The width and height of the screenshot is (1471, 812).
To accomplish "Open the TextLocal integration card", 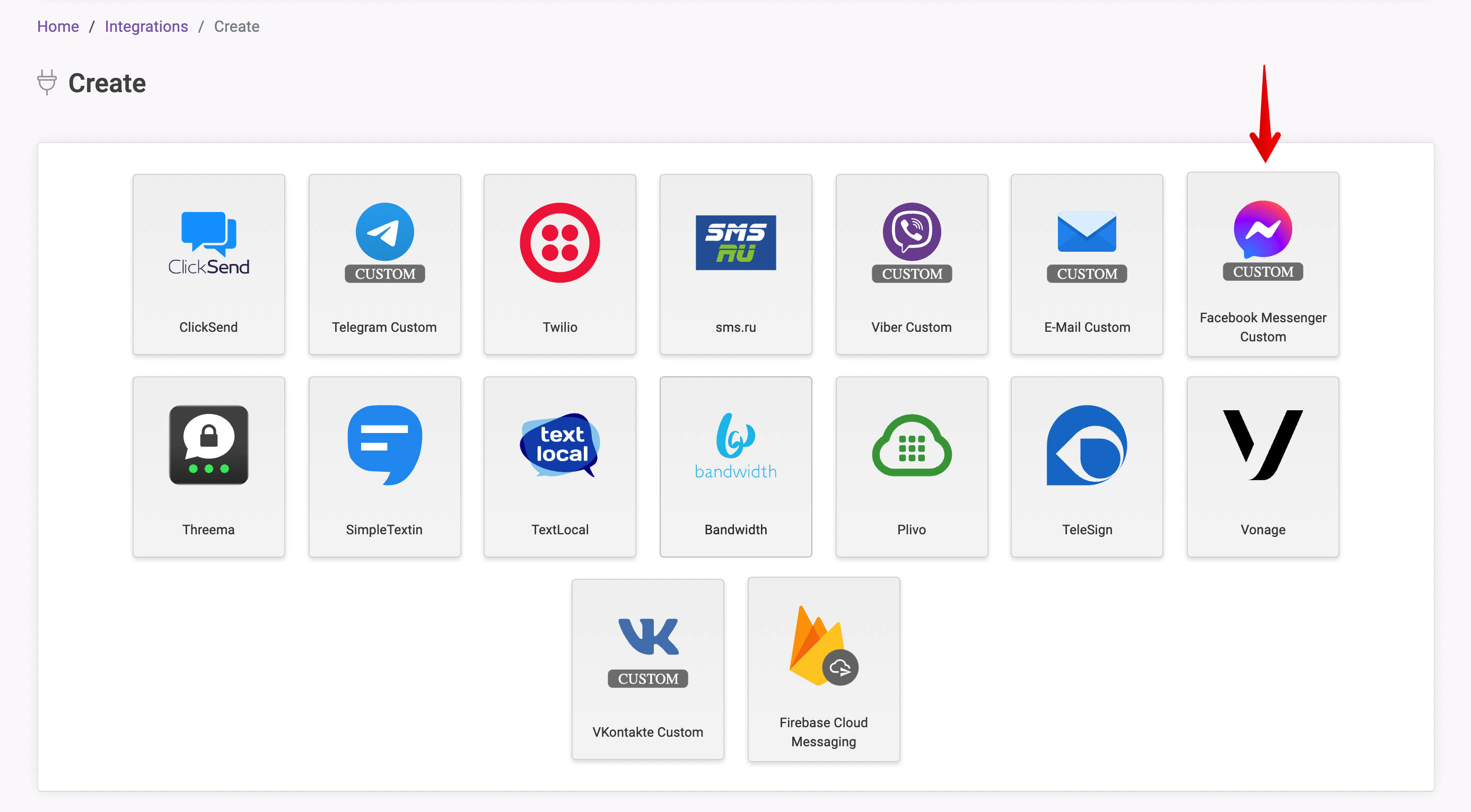I will click(559, 466).
